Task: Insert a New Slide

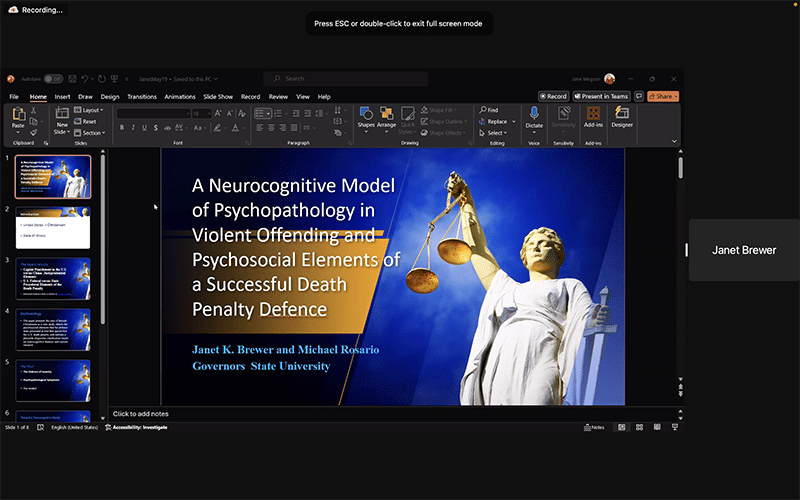Action: (61, 115)
